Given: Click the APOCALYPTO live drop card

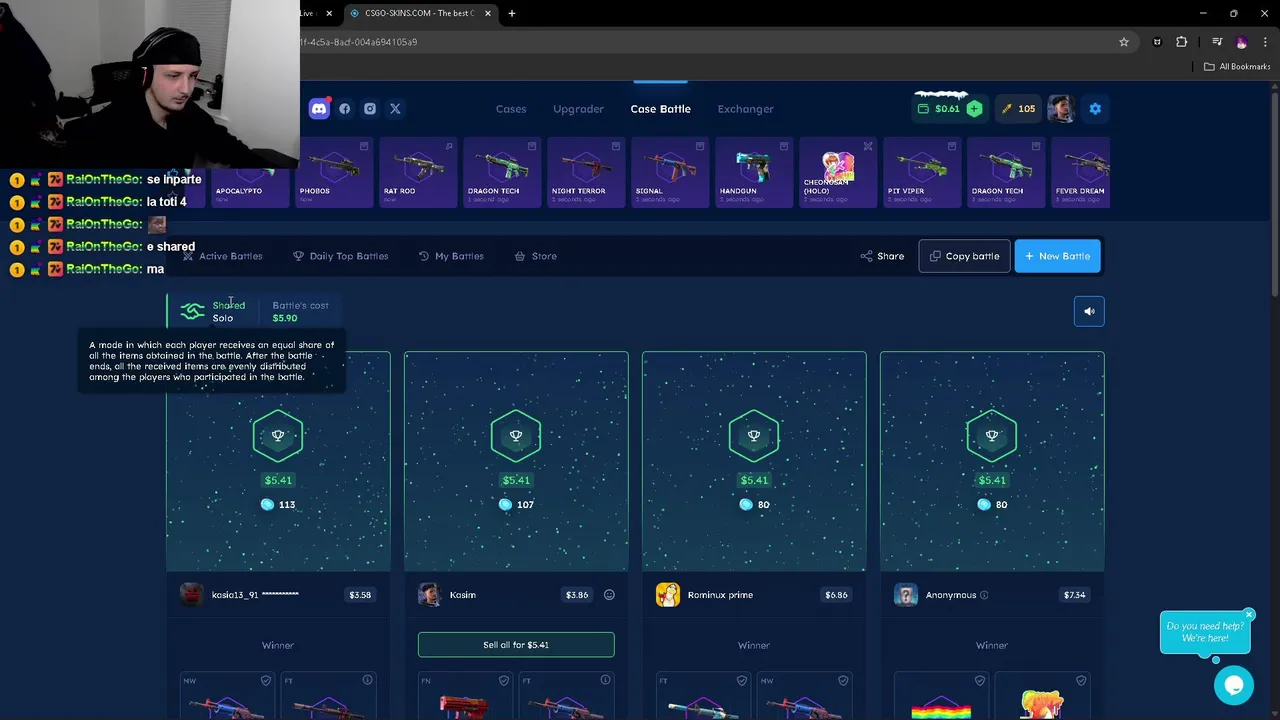Looking at the screenshot, I should pyautogui.click(x=248, y=173).
